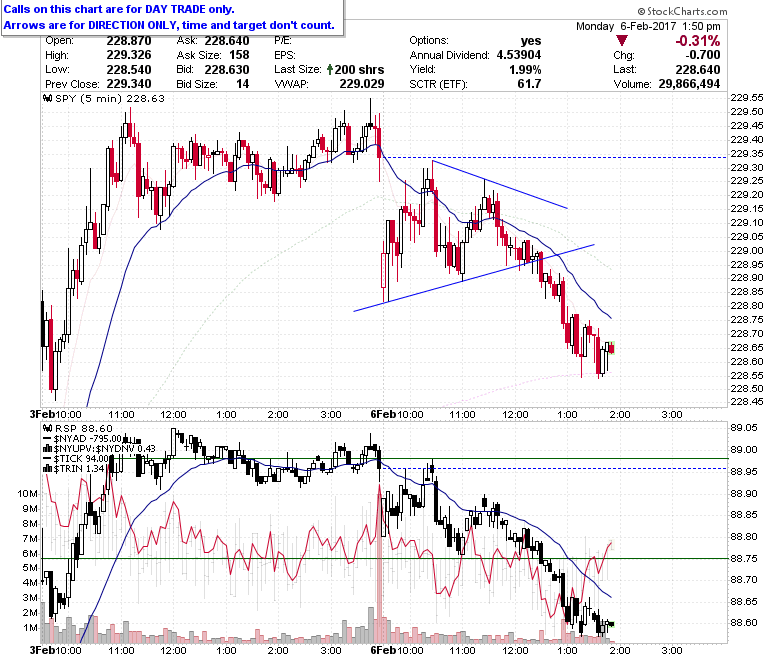Click the Bid Size value 14

tap(243, 84)
